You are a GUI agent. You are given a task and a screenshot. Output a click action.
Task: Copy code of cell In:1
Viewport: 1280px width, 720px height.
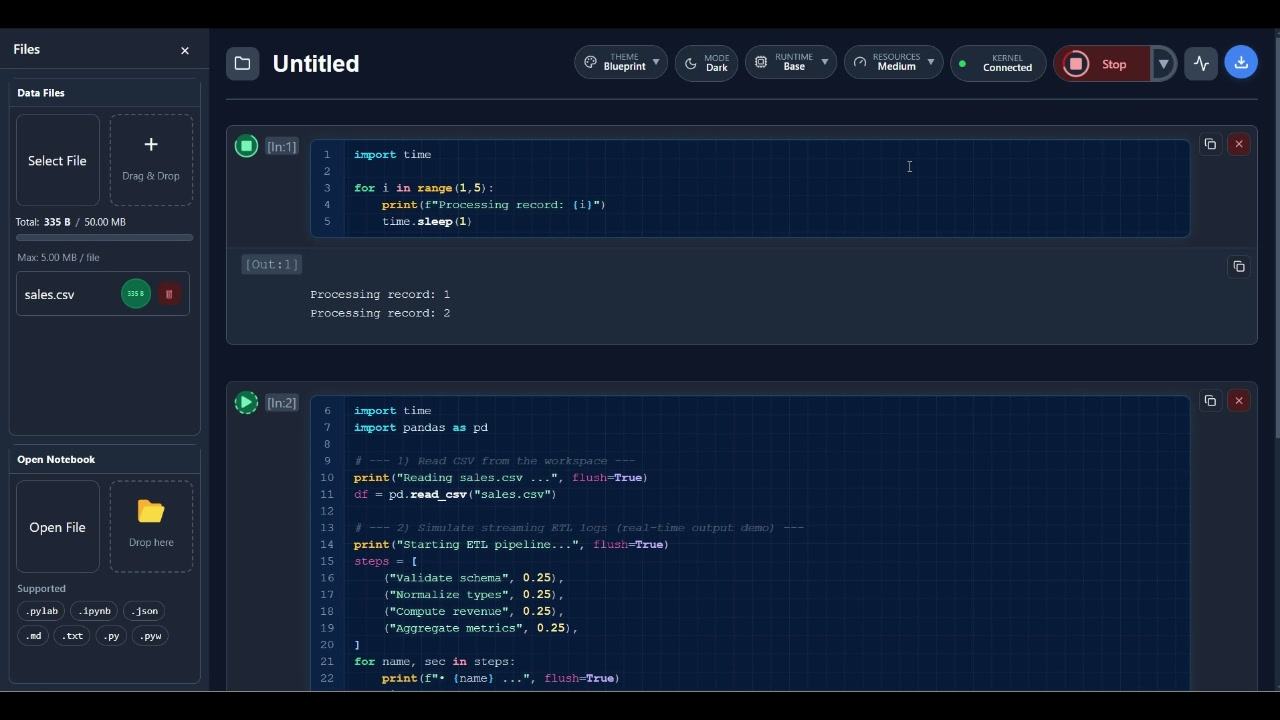pyautogui.click(x=1210, y=144)
